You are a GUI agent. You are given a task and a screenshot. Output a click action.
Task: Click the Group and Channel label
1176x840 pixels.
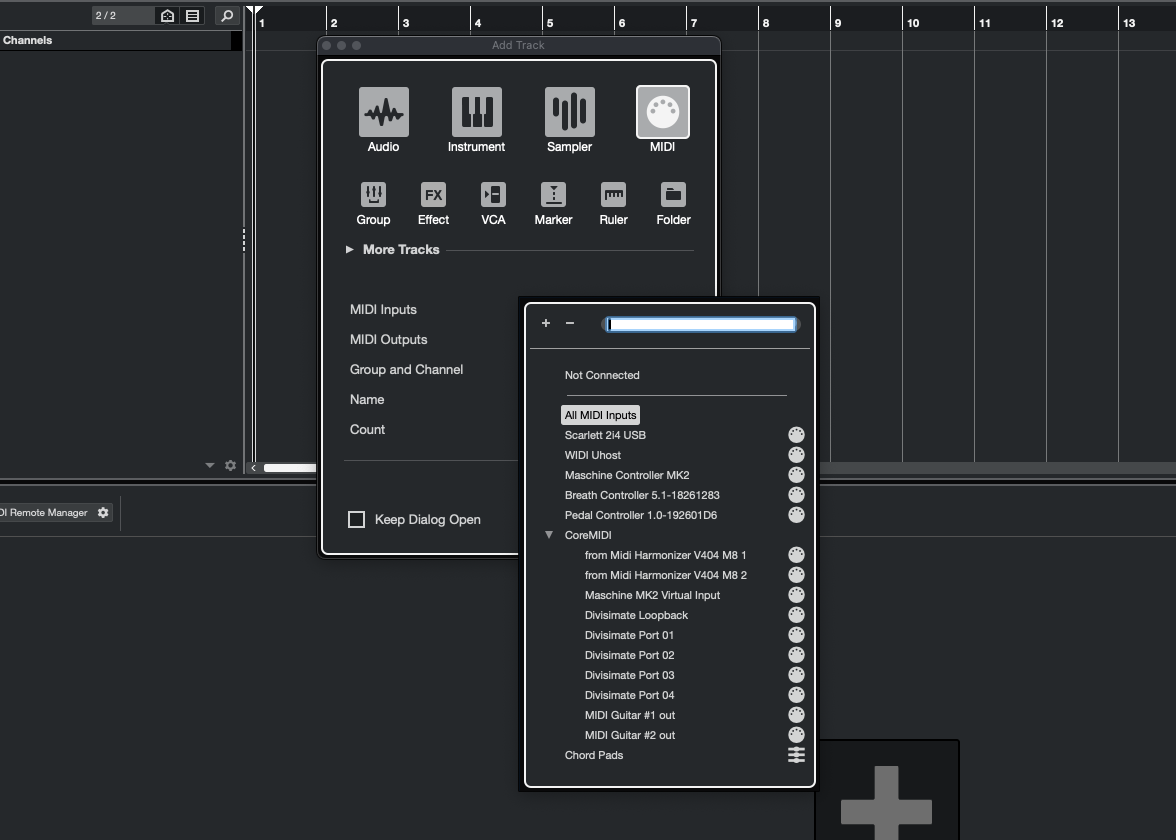406,370
